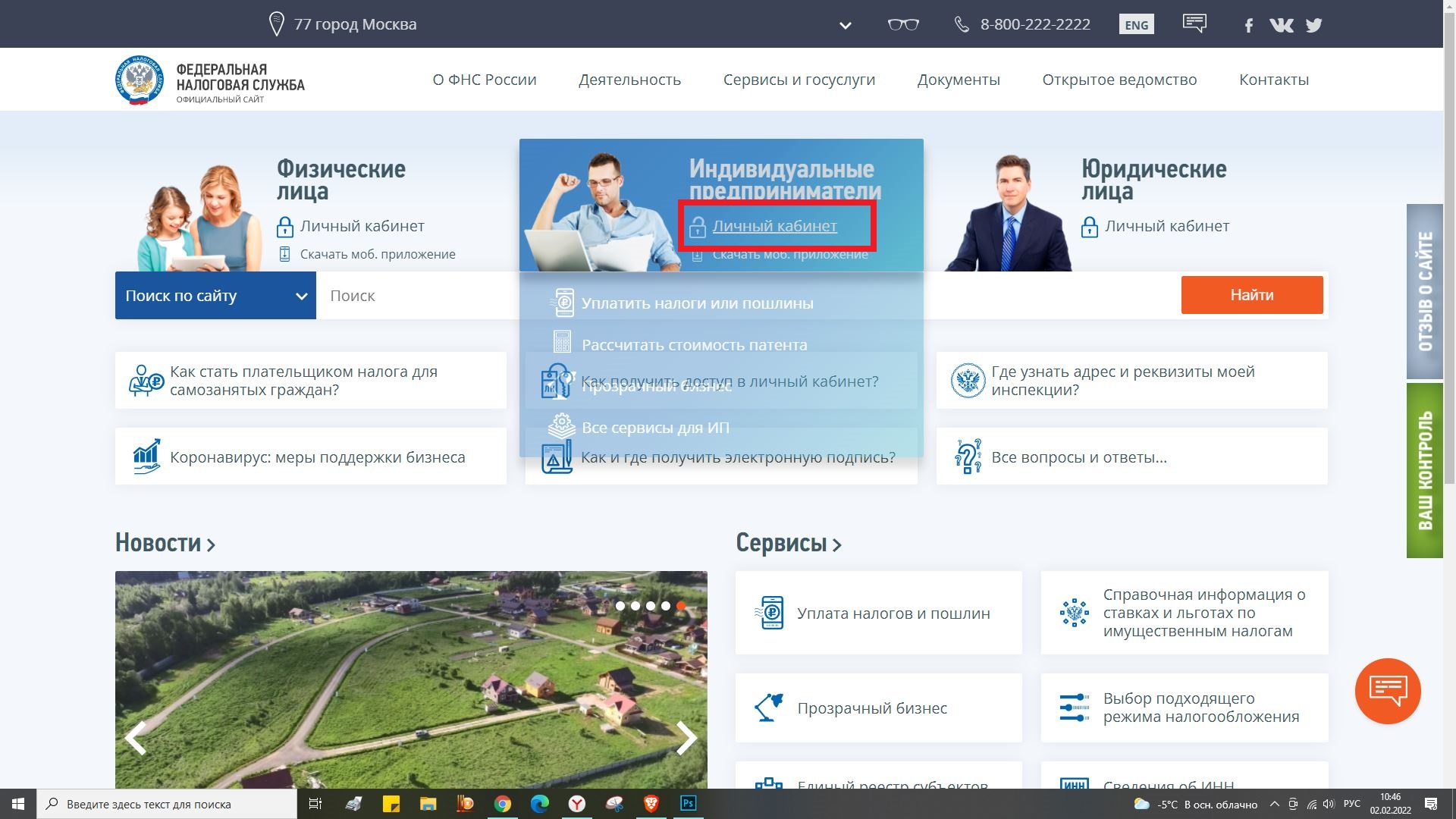Expand the region selector chevron in header
Viewport: 1456px width, 819px height.
tap(845, 26)
